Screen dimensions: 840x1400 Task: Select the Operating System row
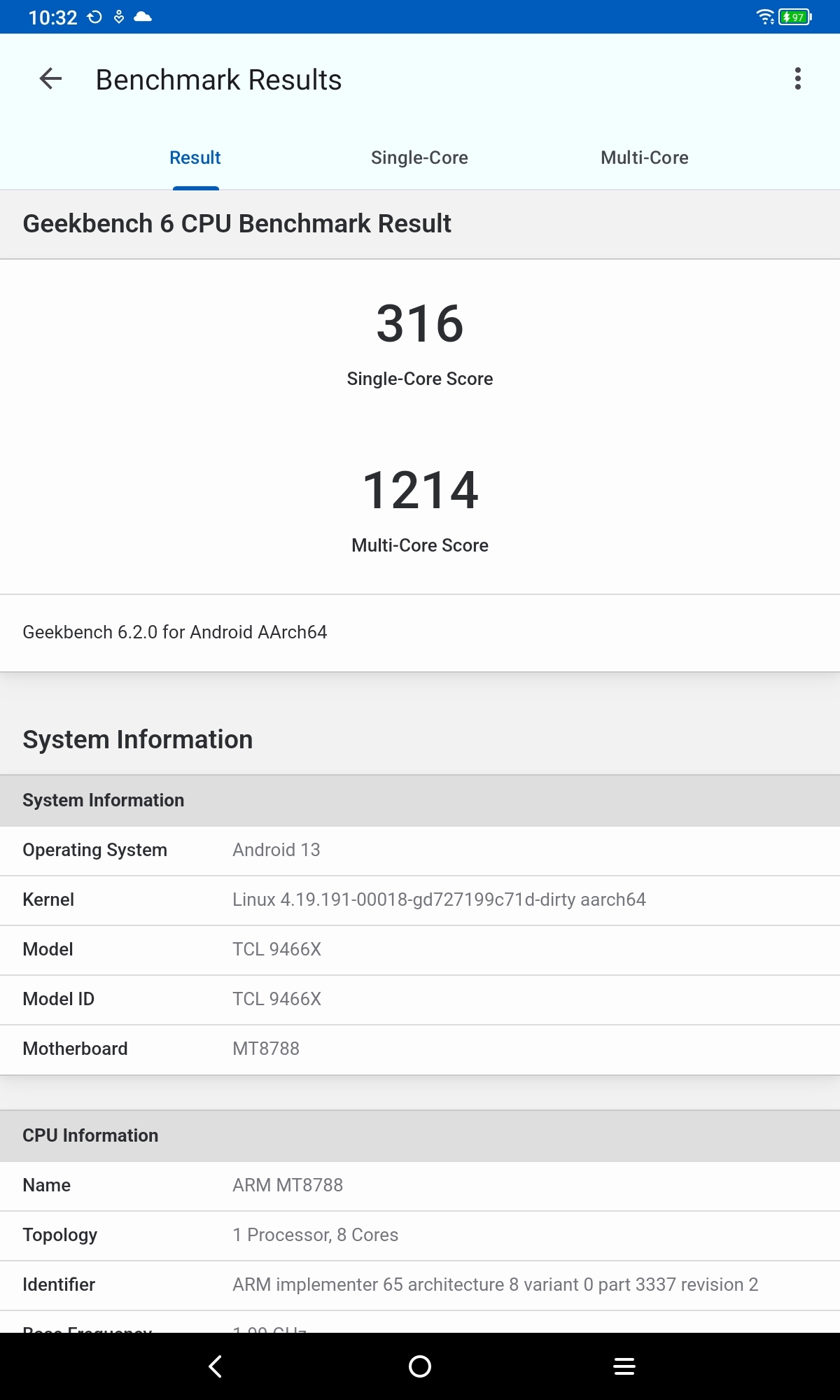click(420, 850)
